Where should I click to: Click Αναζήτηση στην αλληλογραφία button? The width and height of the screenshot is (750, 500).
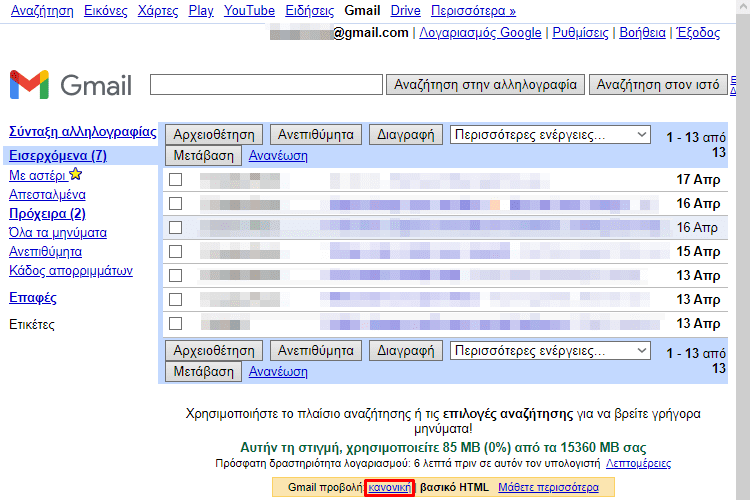click(x=485, y=85)
